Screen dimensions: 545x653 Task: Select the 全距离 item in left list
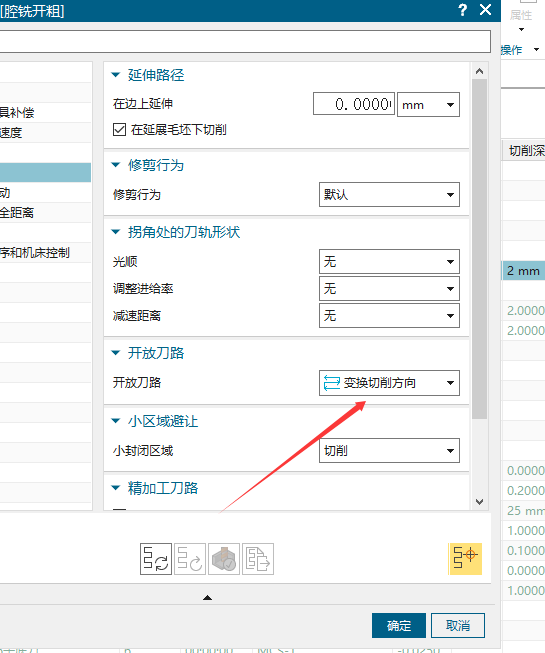[x=45, y=212]
